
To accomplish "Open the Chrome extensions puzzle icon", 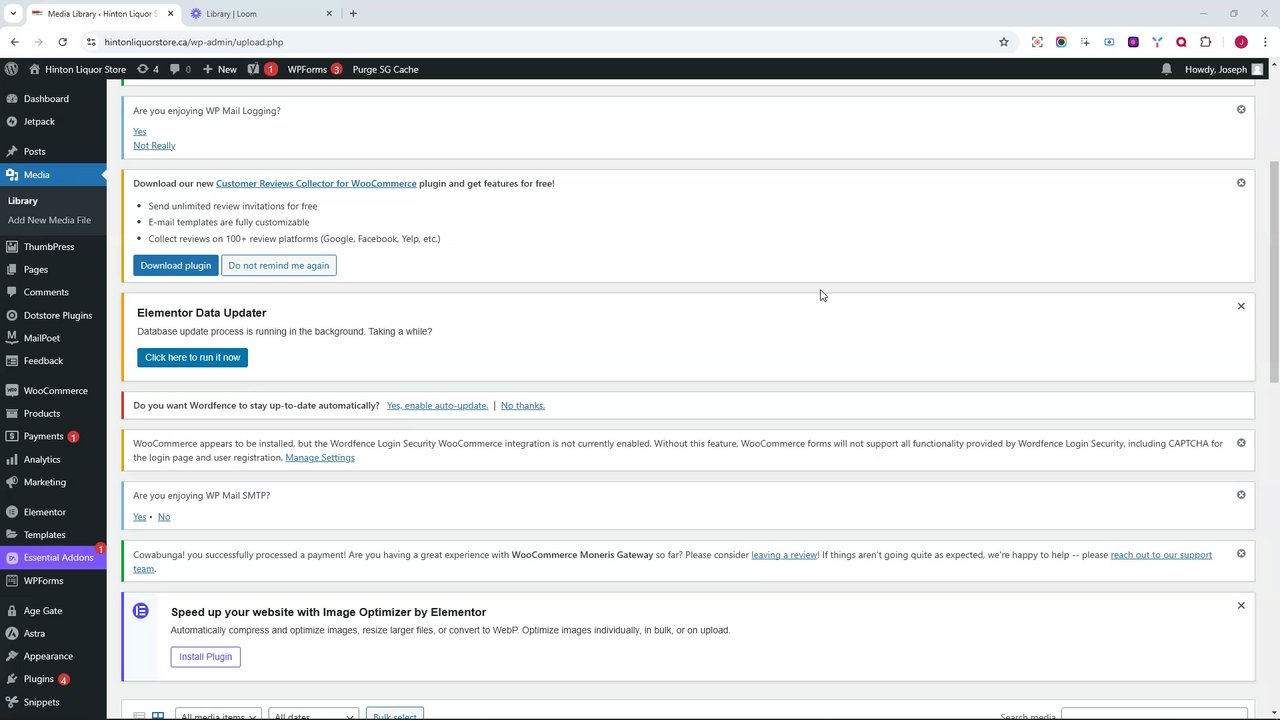I will (1205, 42).
